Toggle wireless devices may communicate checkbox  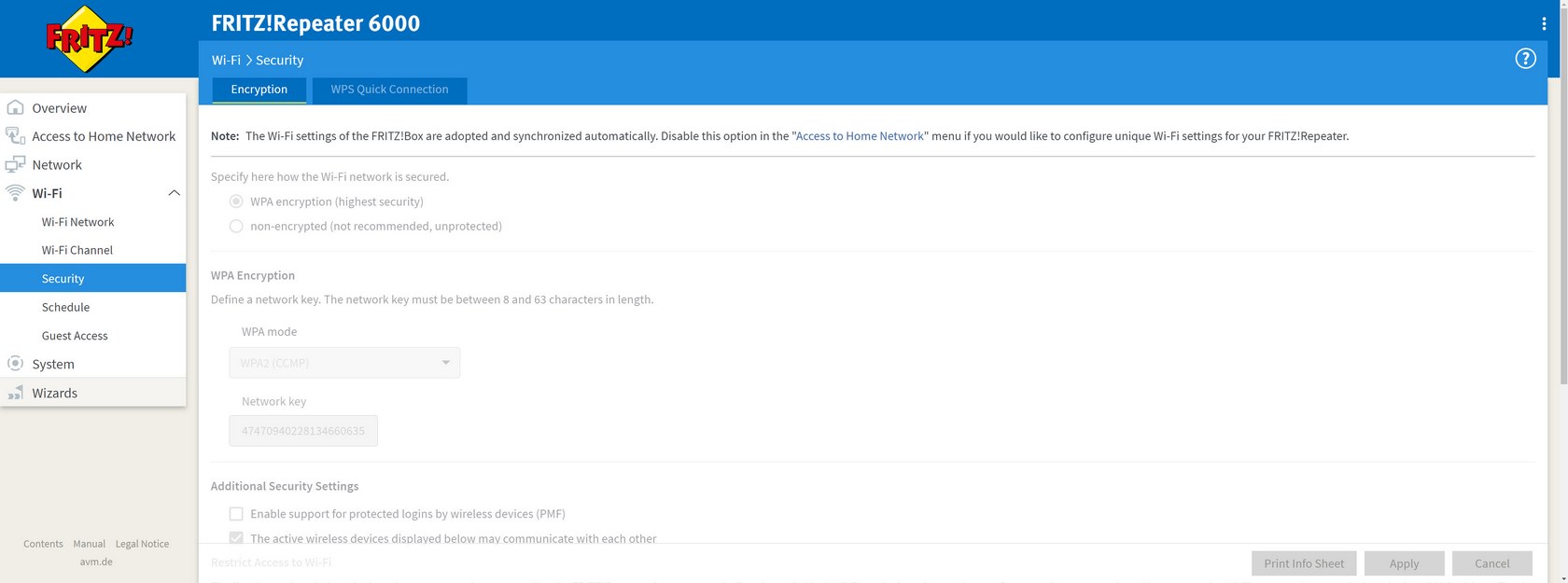coord(236,538)
